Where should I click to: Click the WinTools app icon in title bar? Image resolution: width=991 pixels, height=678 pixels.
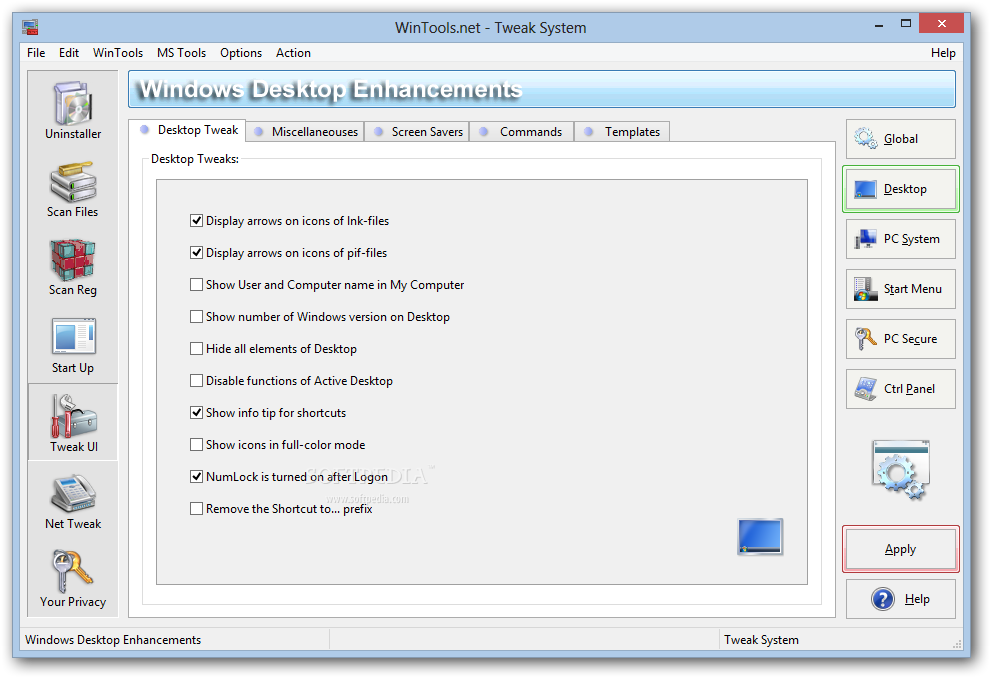(x=30, y=27)
